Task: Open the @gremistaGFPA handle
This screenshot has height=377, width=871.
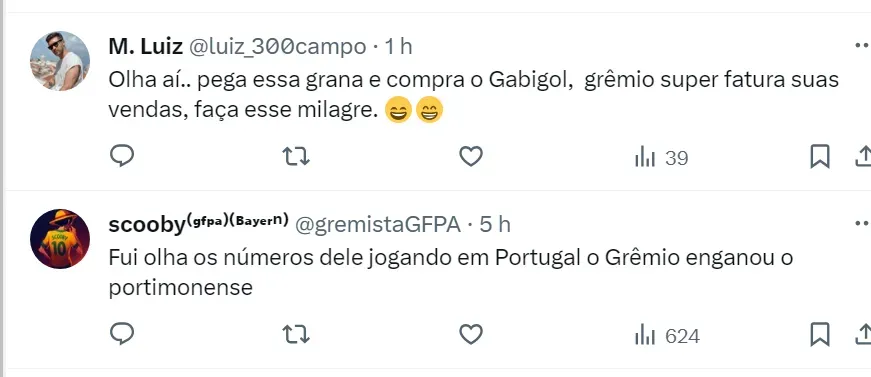Action: 378,225
